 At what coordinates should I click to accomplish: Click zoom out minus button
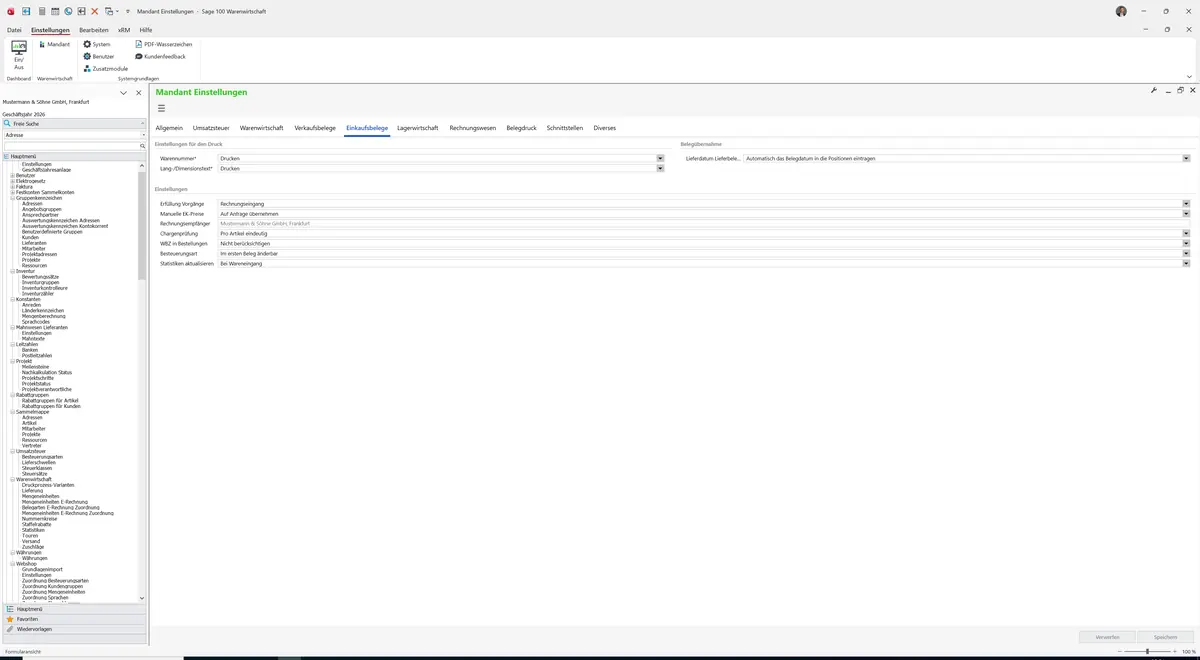(x=1118, y=651)
